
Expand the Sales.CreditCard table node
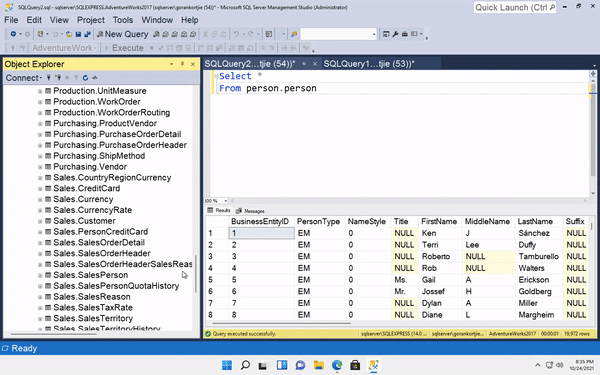click(x=40, y=189)
